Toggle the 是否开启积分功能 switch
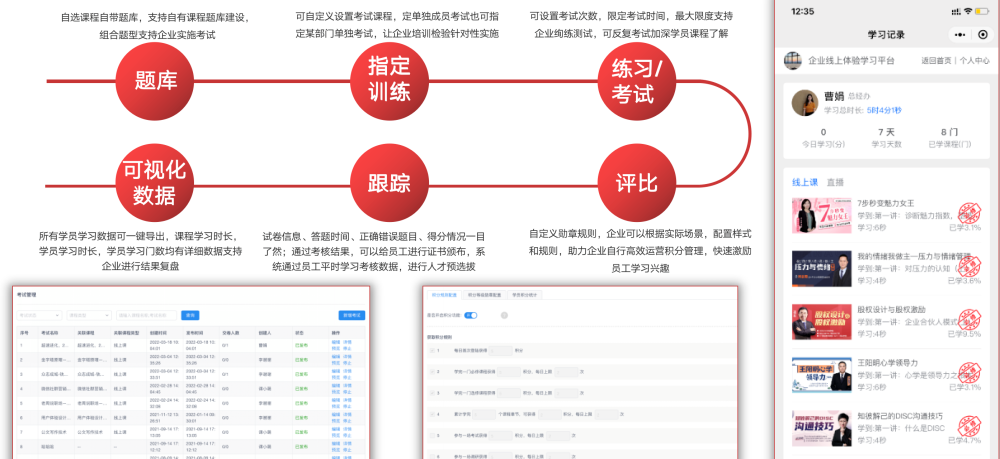The width and height of the screenshot is (1000, 459). click(471, 316)
